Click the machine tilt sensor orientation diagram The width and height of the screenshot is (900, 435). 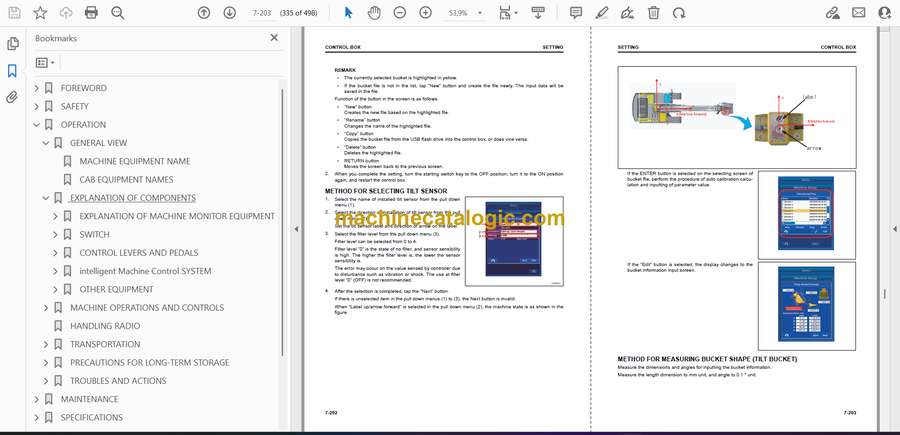click(x=737, y=117)
